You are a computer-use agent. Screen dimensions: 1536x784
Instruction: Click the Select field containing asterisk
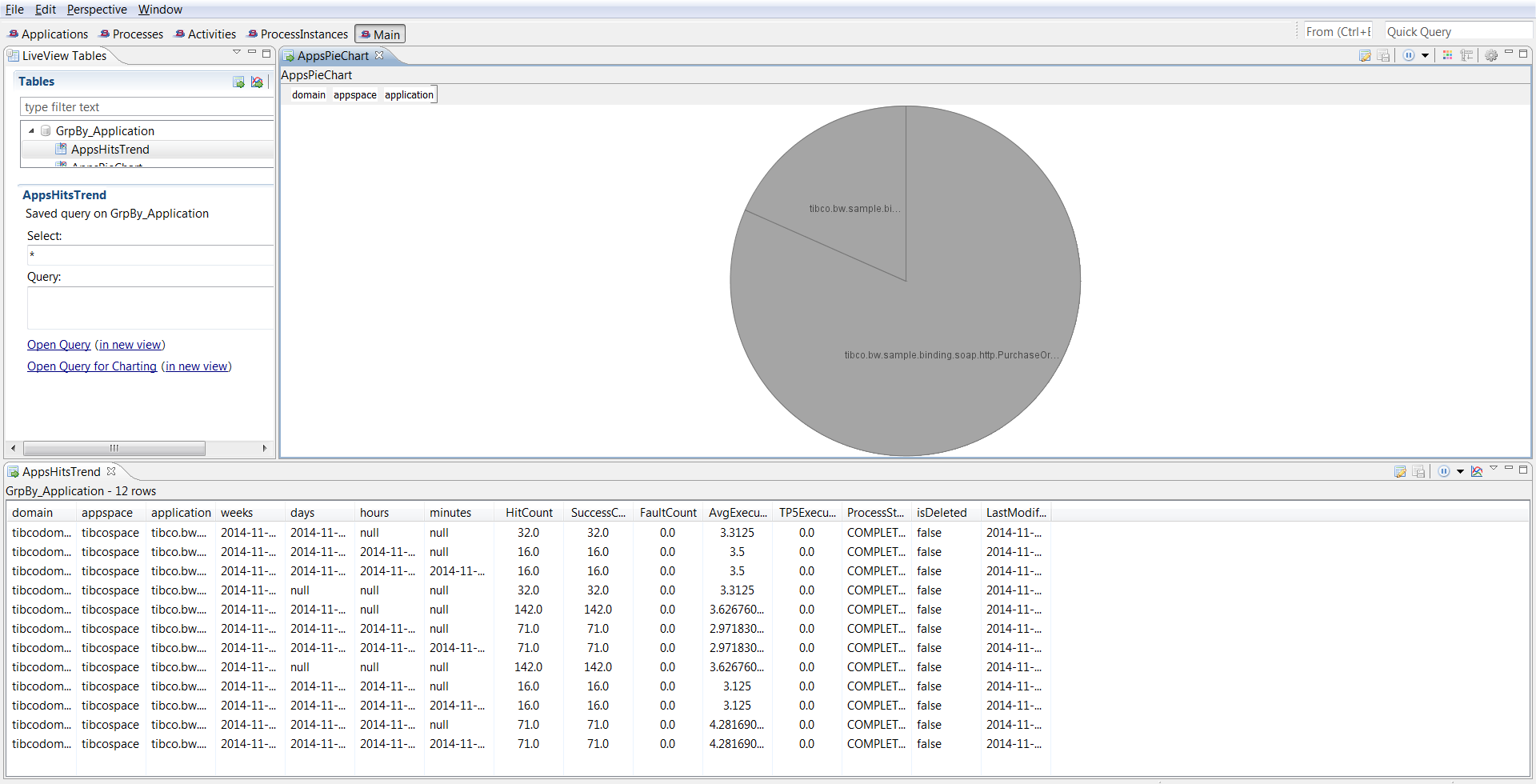click(150, 255)
